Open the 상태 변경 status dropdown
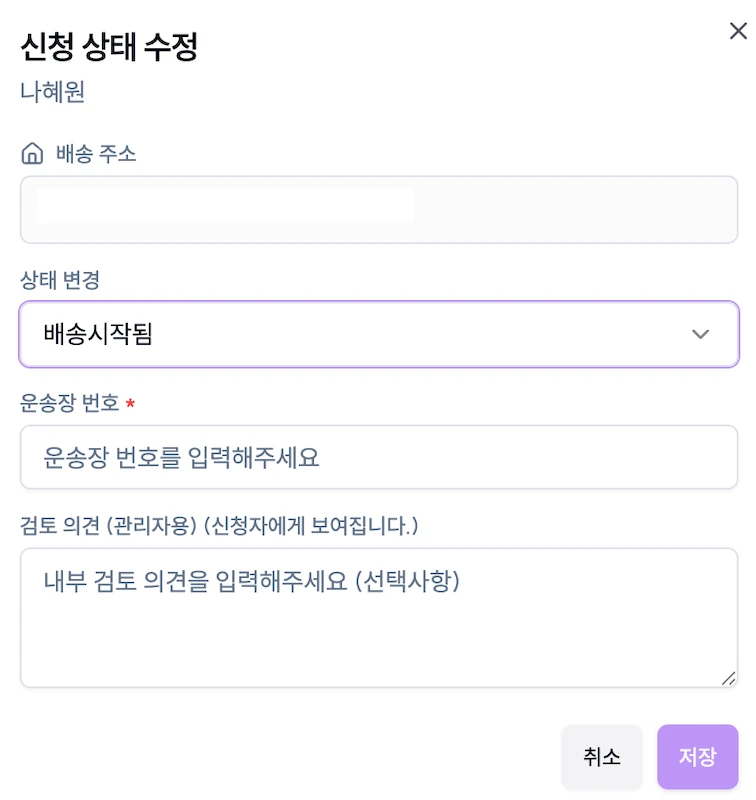This screenshot has width=756, height=800. point(379,334)
